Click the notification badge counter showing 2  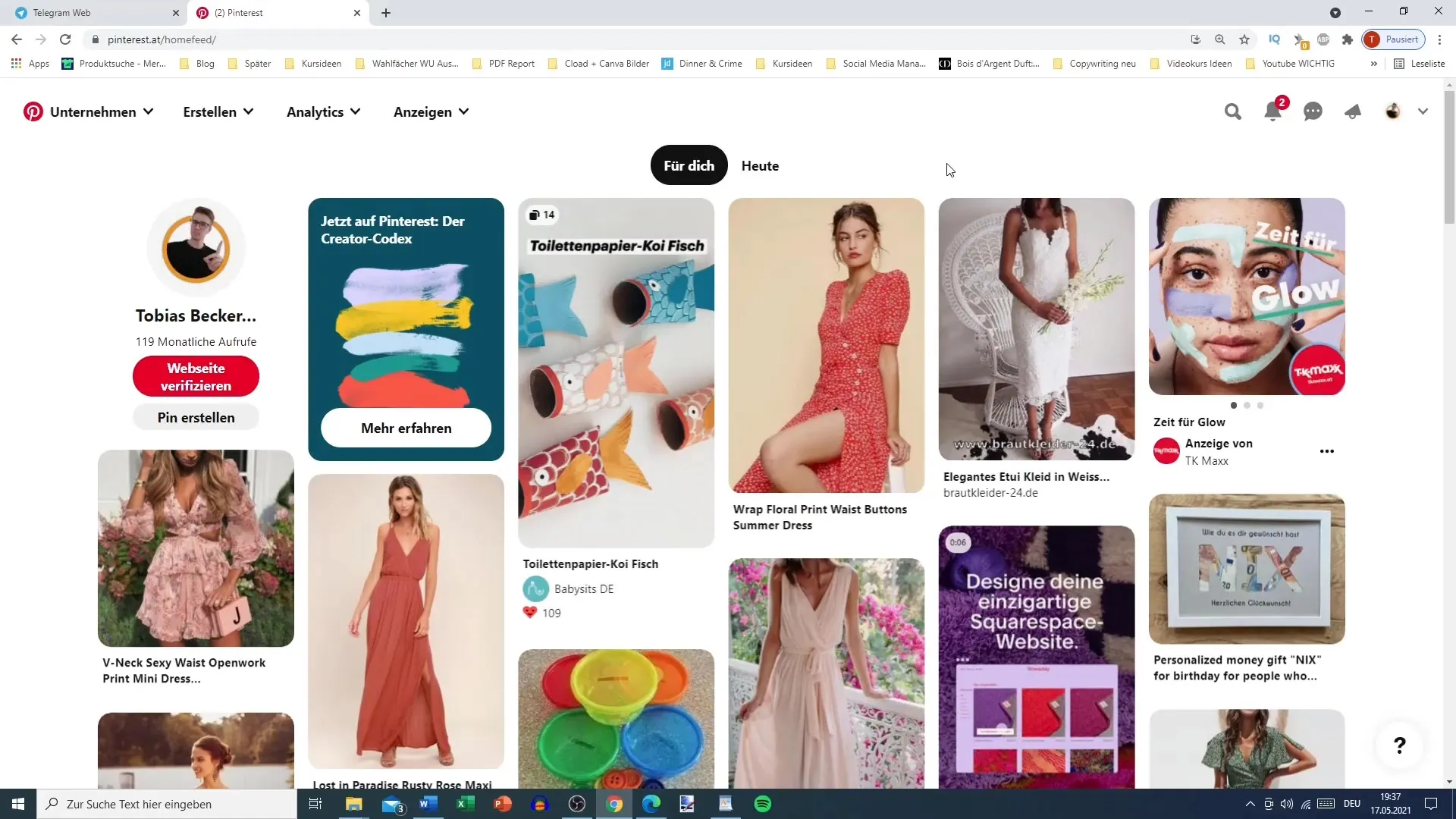point(1282,102)
